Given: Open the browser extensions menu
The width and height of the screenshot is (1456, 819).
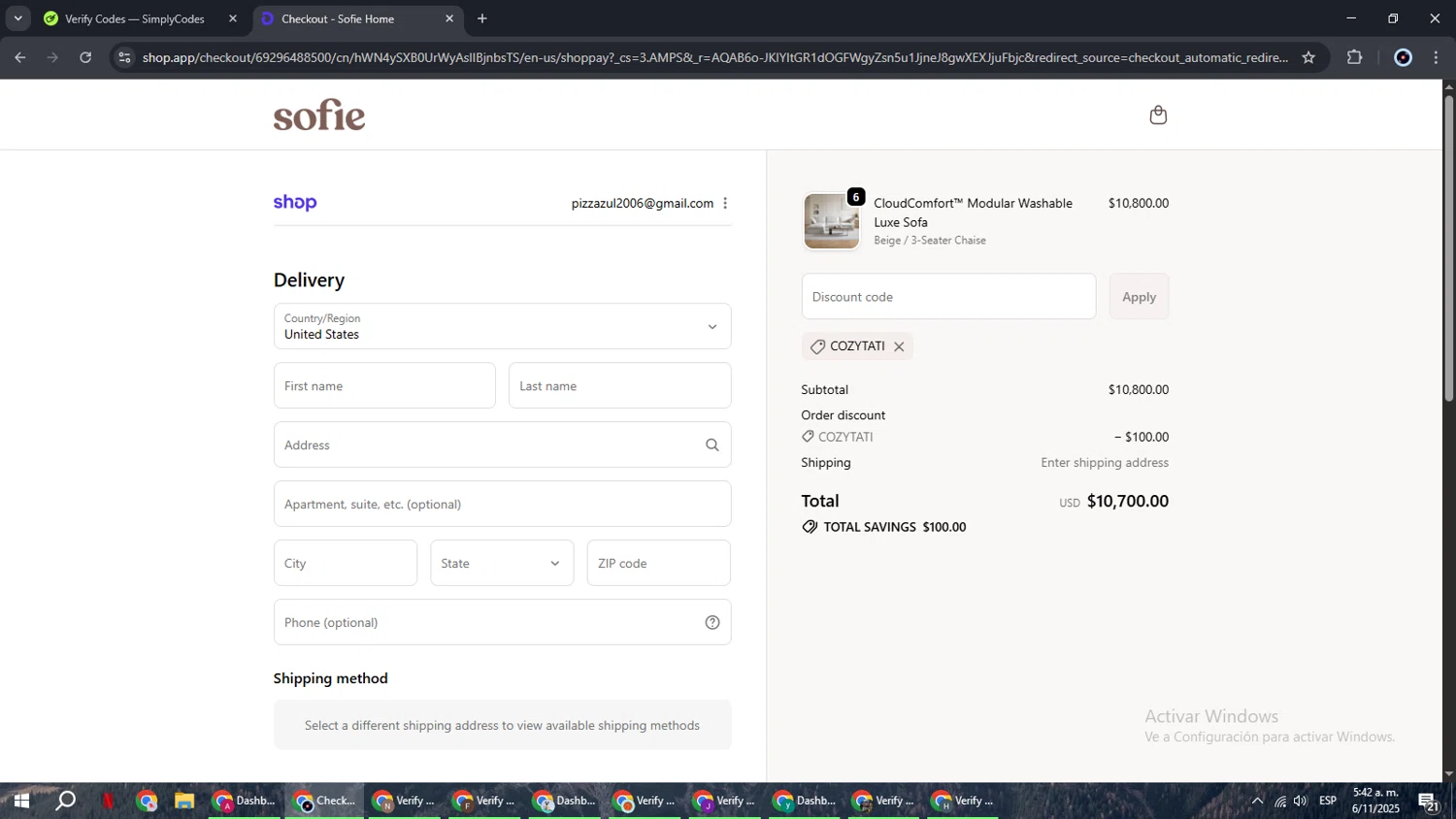Looking at the screenshot, I should (x=1355, y=57).
